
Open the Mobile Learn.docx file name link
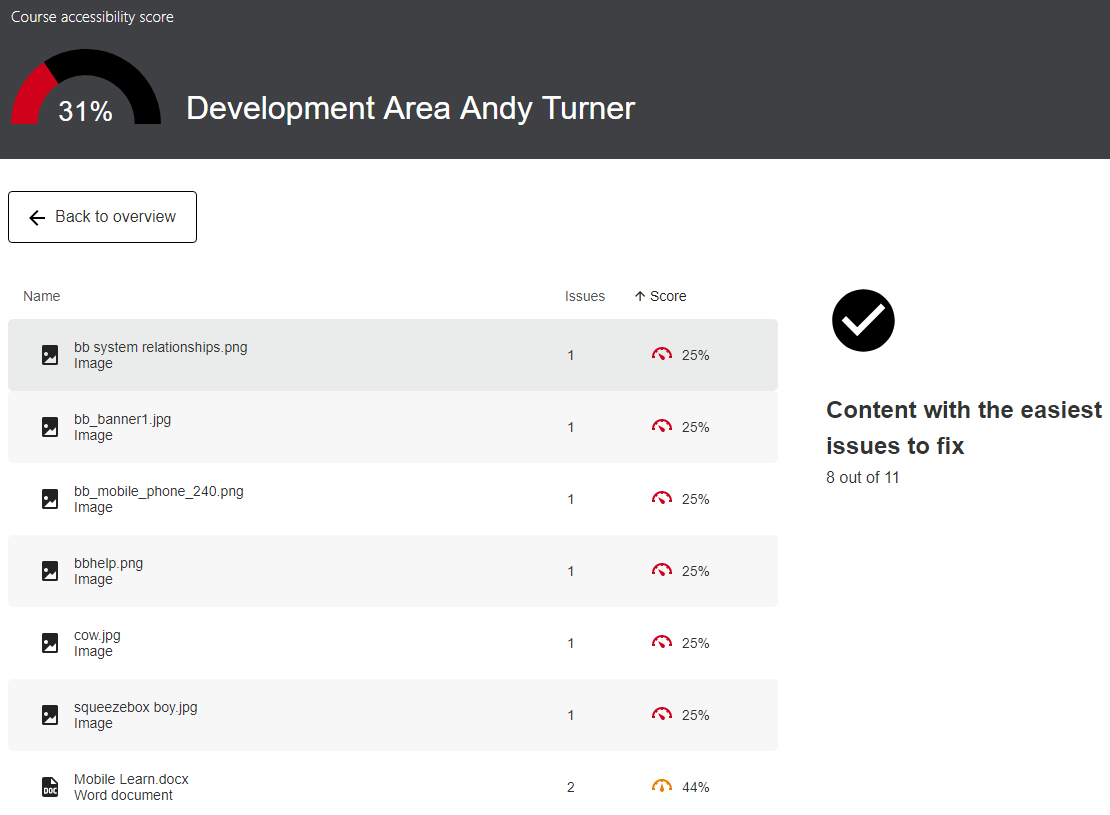tap(130, 778)
